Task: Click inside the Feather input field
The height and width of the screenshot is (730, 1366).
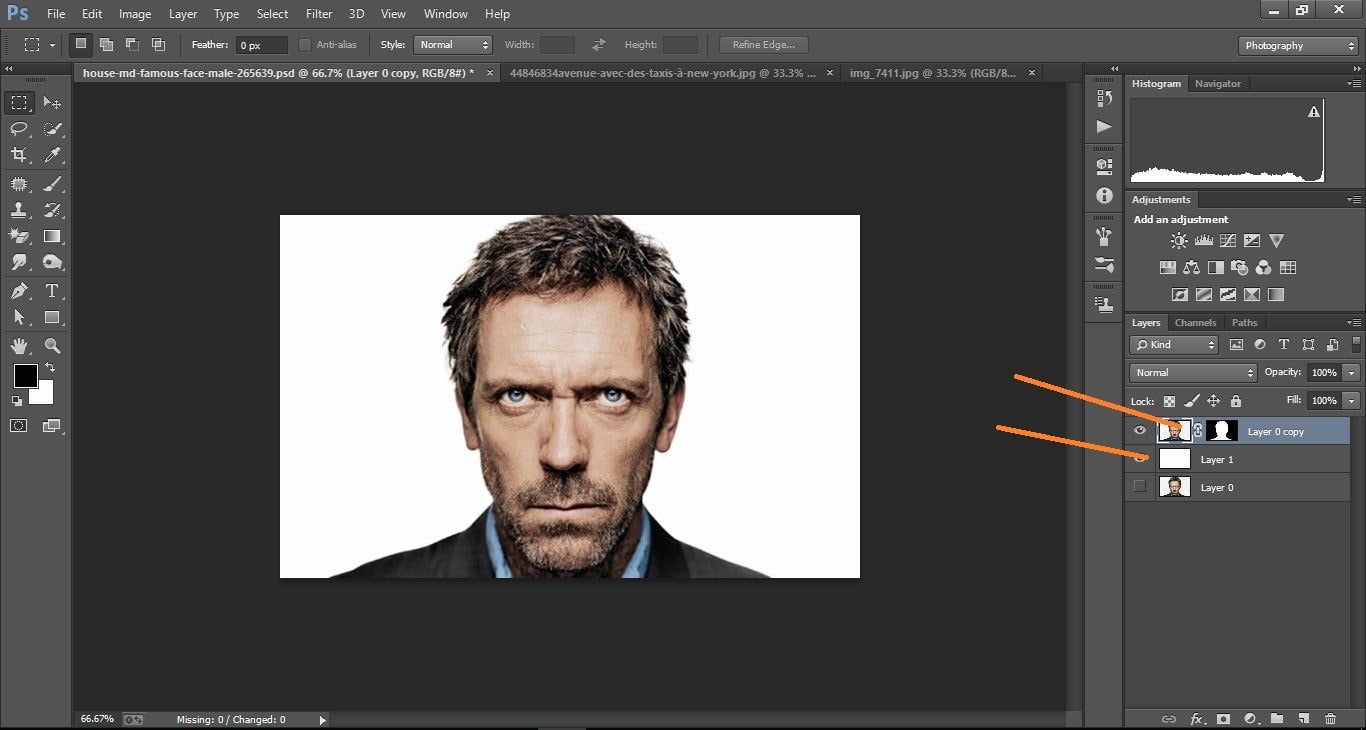Action: coord(260,44)
